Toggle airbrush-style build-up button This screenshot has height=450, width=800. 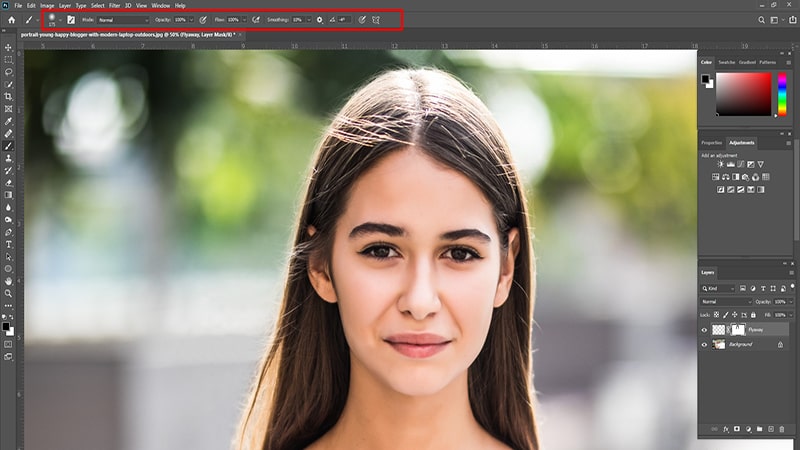(256, 20)
